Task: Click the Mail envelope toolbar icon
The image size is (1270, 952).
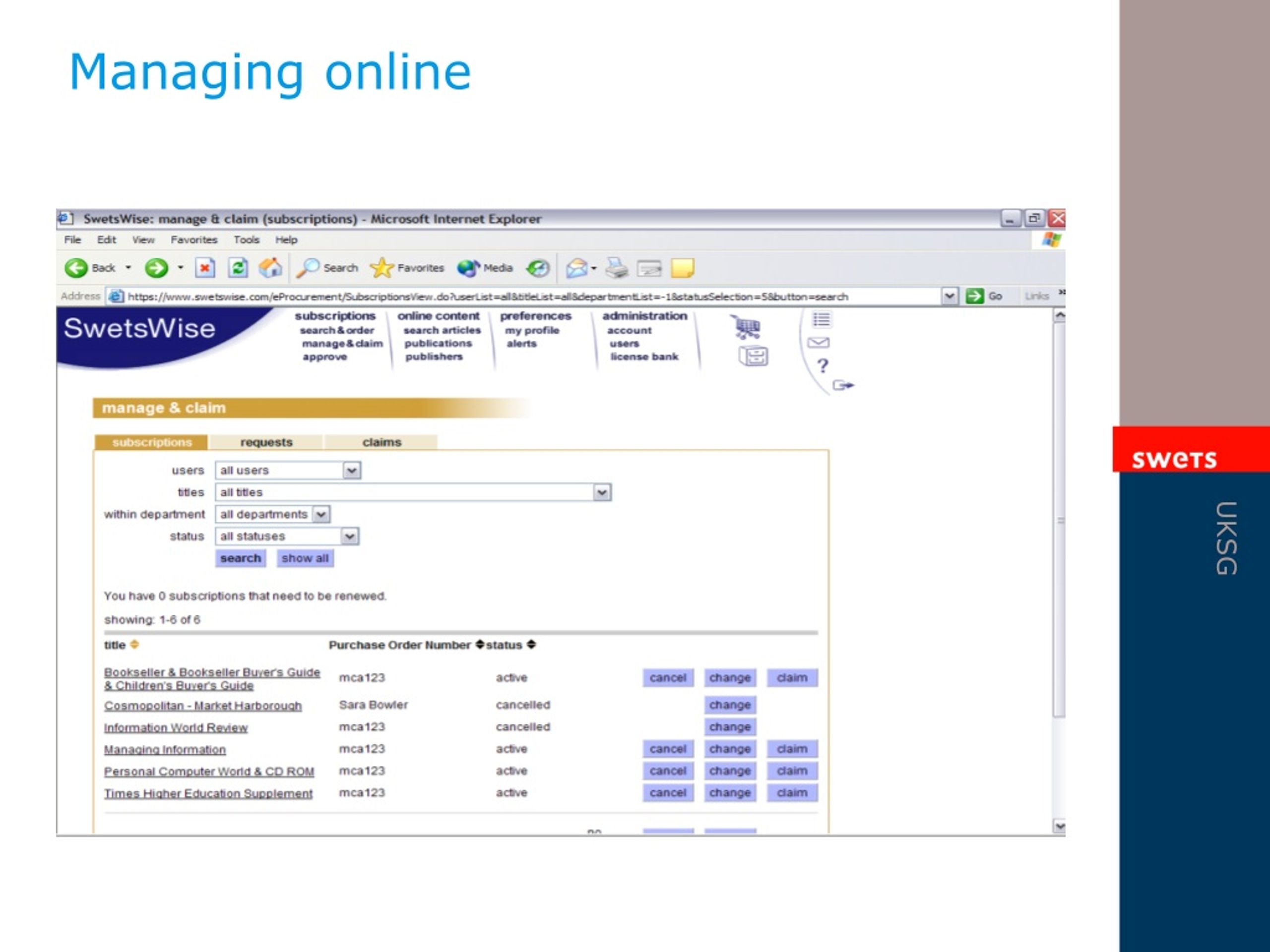Action: (576, 268)
